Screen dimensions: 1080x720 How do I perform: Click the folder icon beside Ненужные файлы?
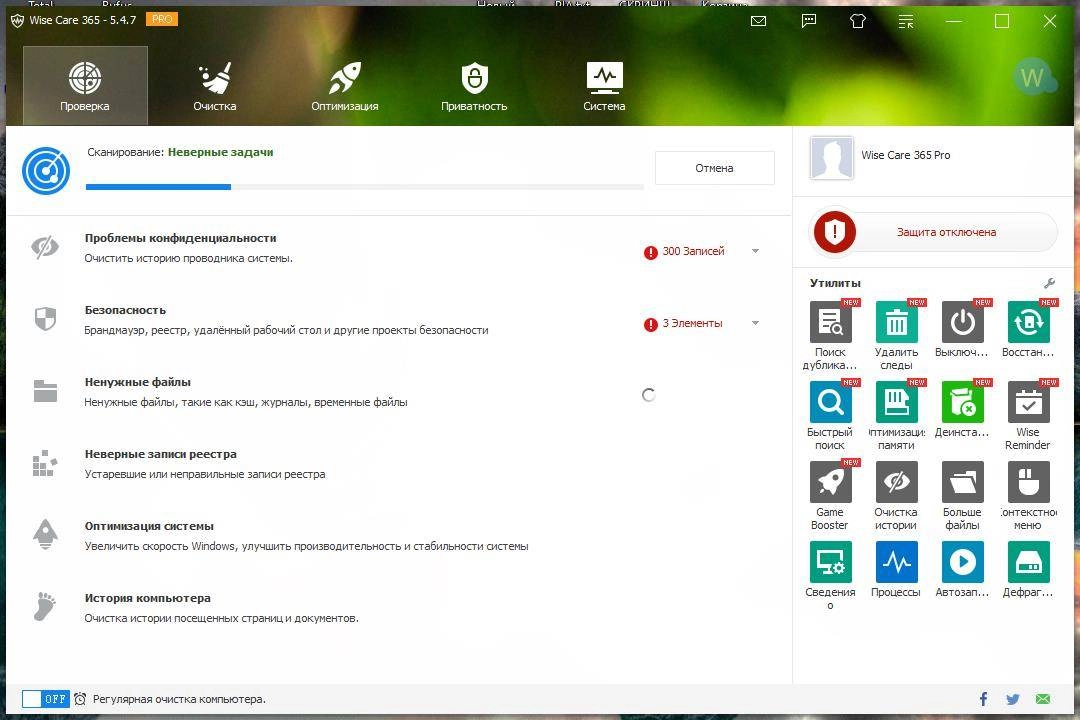click(45, 390)
